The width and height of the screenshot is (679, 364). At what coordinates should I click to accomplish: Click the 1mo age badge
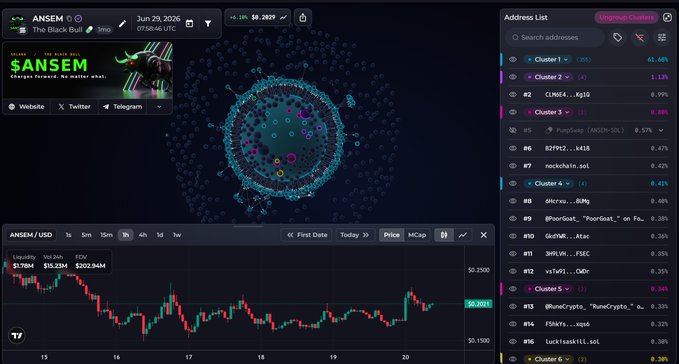(103, 29)
